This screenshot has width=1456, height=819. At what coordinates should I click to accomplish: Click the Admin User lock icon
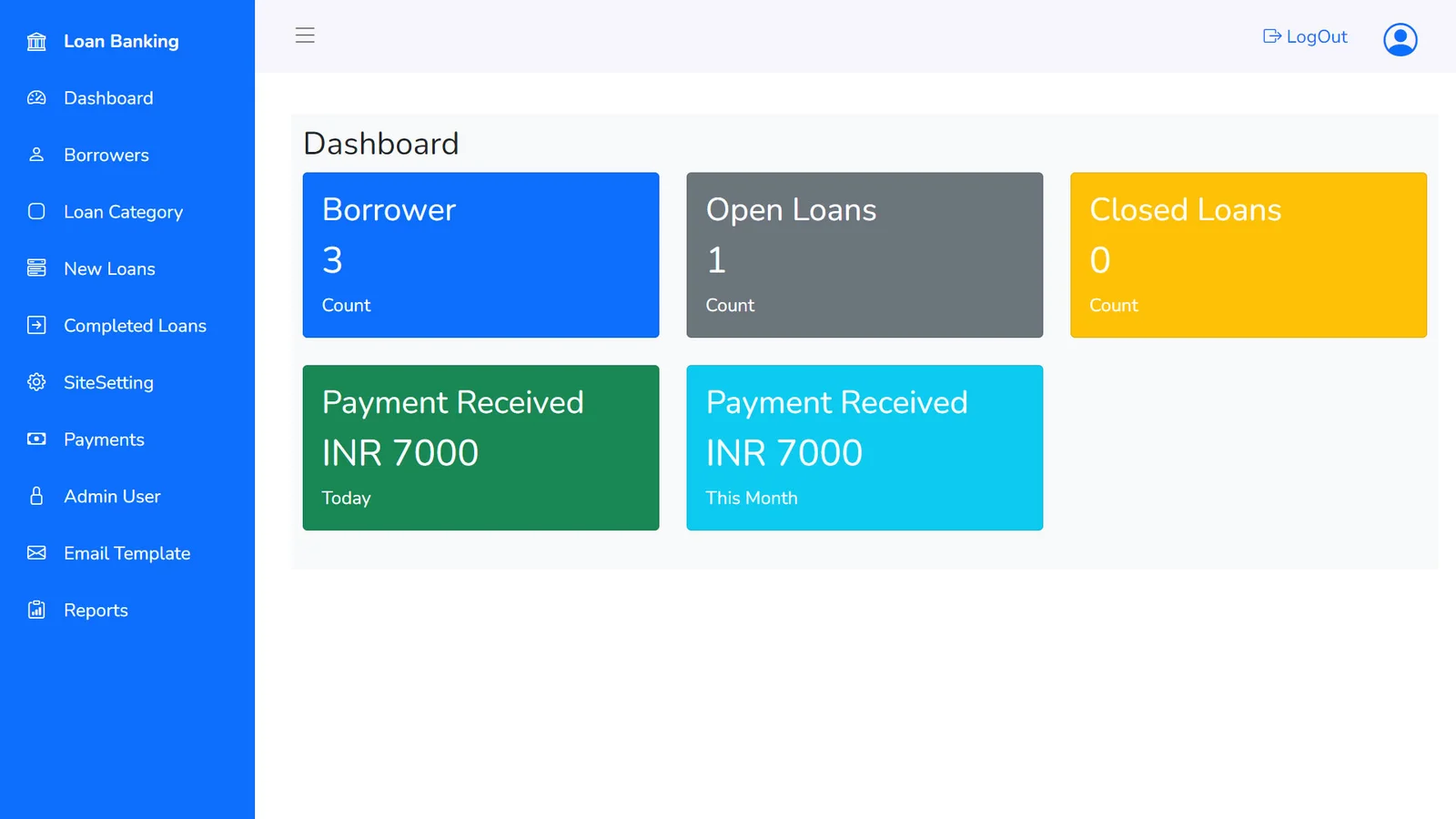[x=36, y=496]
